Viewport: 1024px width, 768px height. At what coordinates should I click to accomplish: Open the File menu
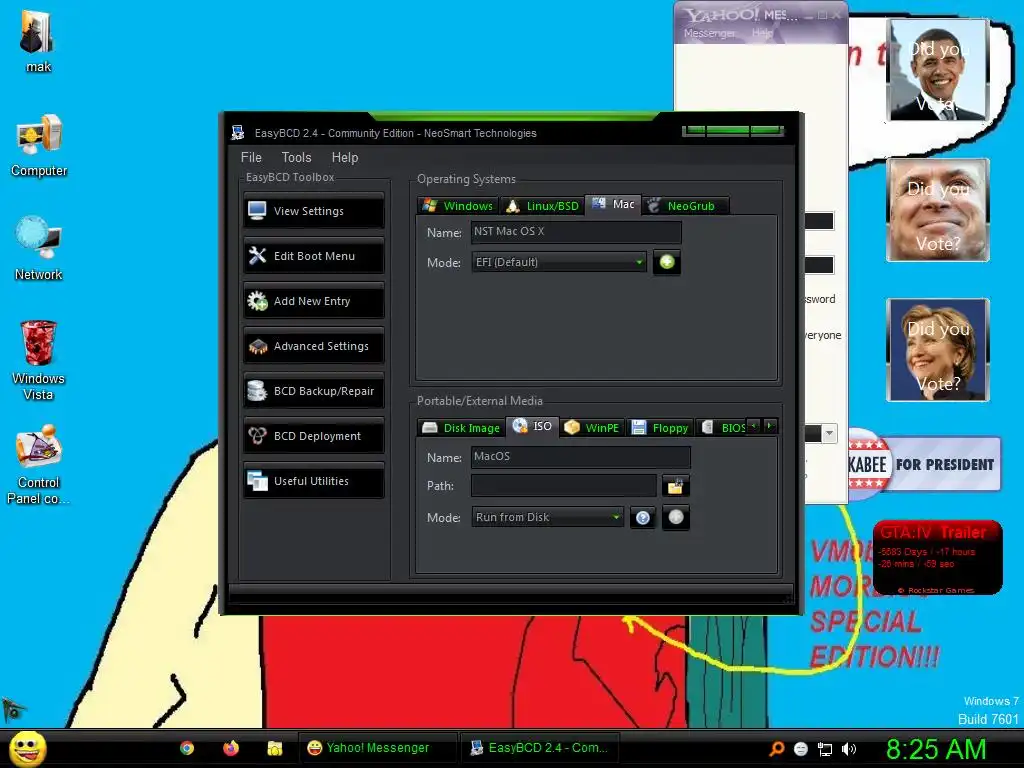[251, 157]
